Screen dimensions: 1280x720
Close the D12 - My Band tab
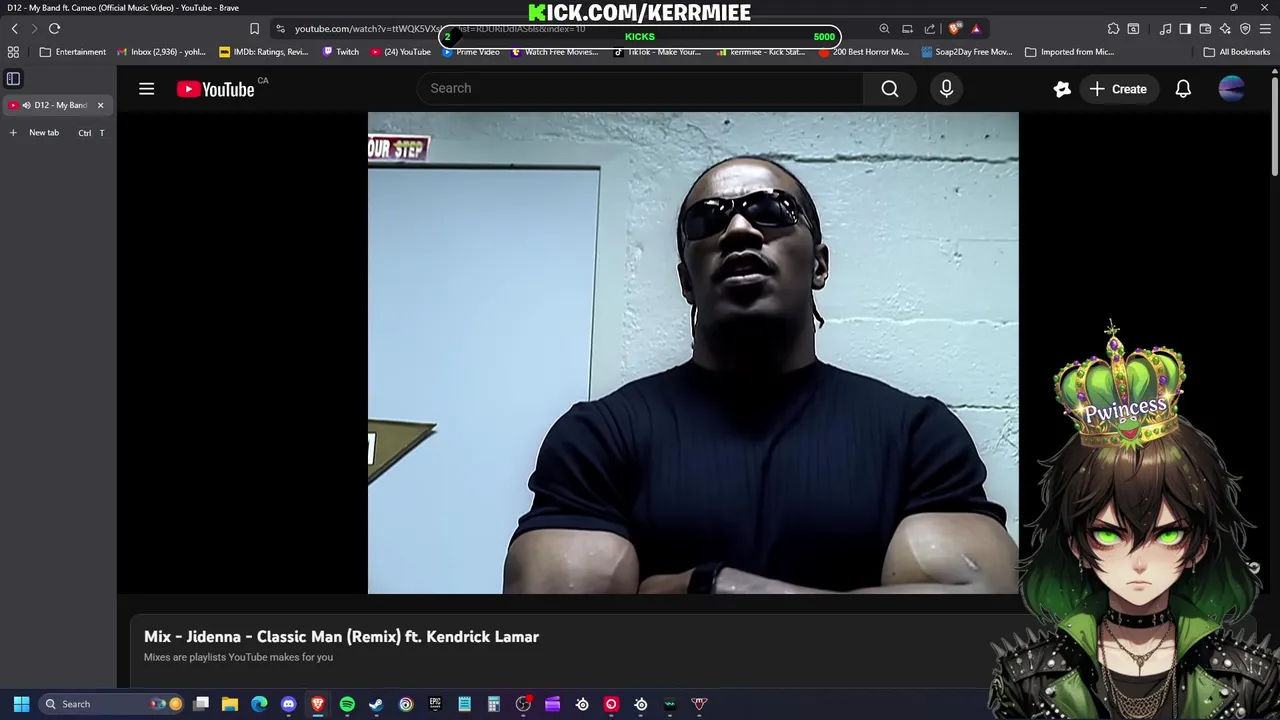pos(100,105)
